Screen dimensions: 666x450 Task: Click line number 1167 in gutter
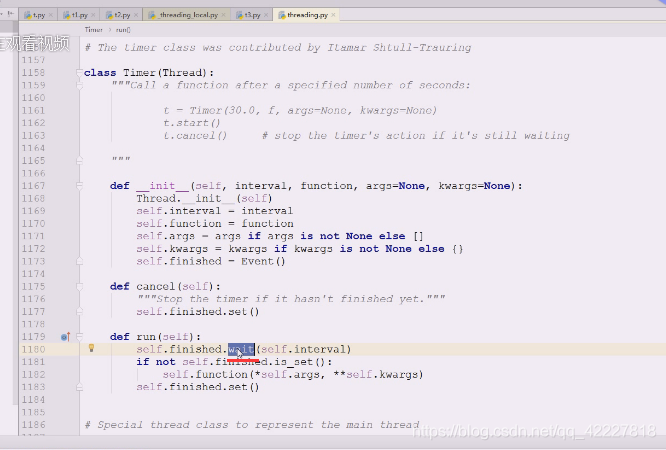[x=33, y=186]
